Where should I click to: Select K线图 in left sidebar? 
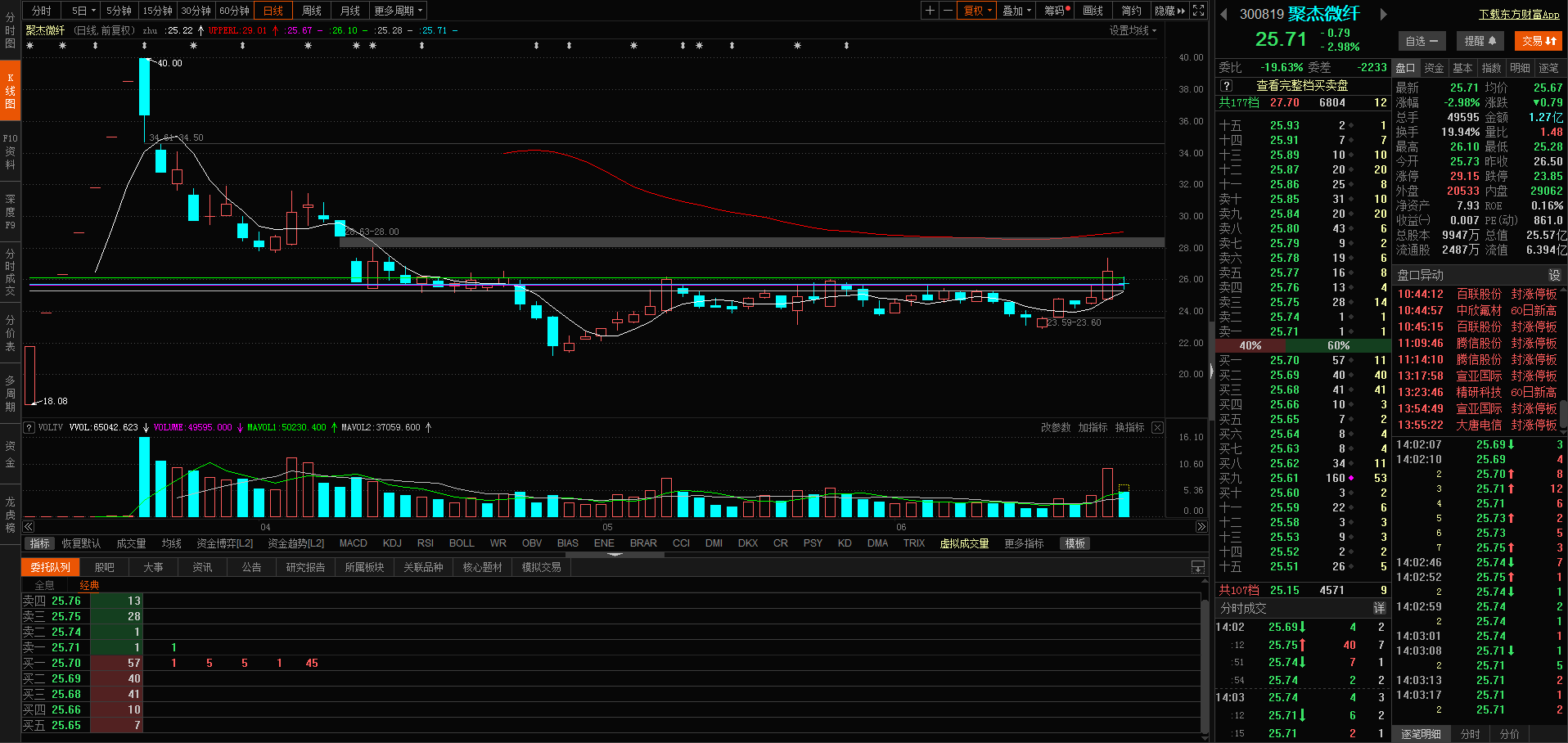tap(10, 90)
